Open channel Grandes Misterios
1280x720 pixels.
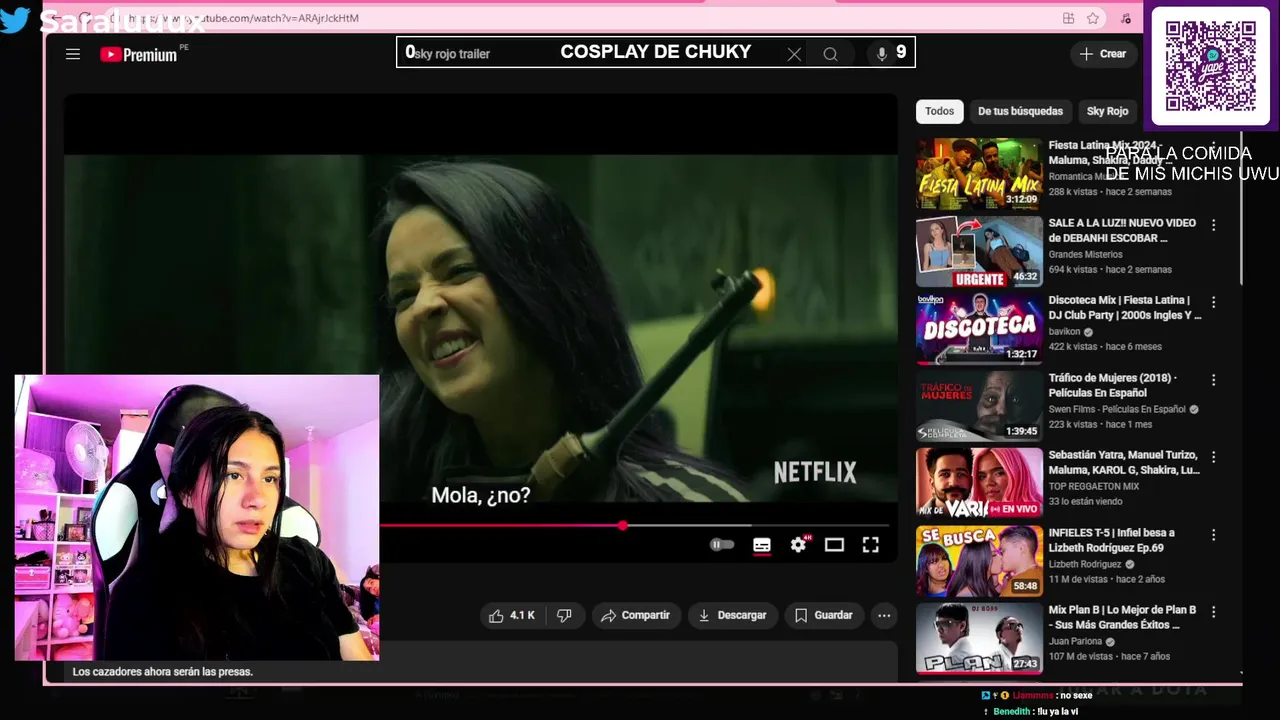click(1085, 254)
